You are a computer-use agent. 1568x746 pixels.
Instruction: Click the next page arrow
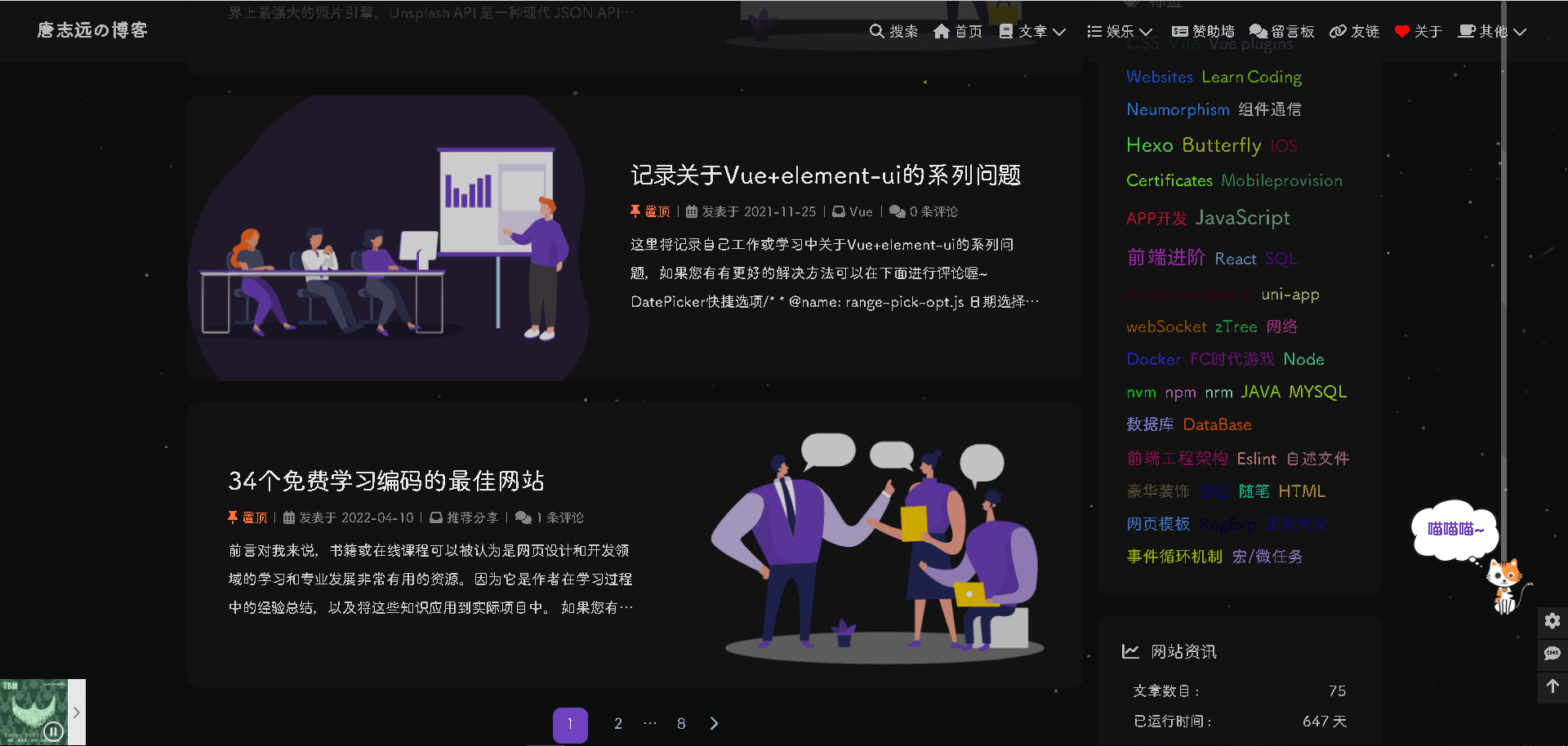click(715, 724)
